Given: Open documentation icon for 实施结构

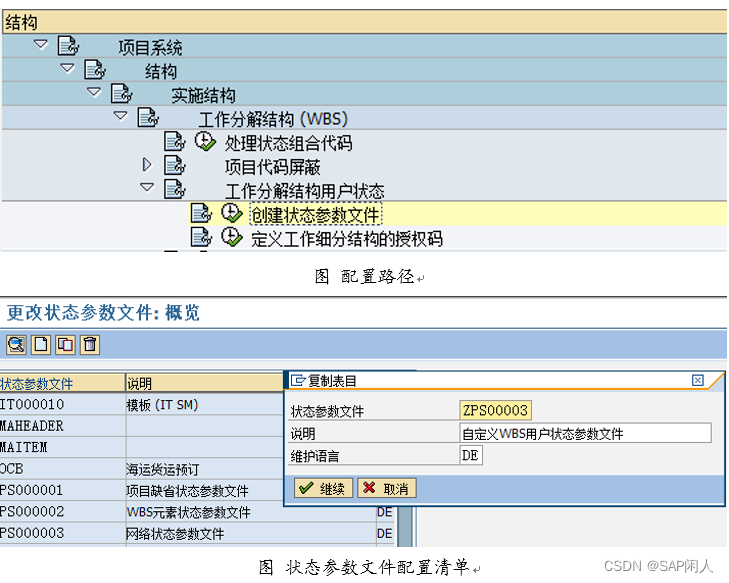Looking at the screenshot, I should click(x=122, y=93).
